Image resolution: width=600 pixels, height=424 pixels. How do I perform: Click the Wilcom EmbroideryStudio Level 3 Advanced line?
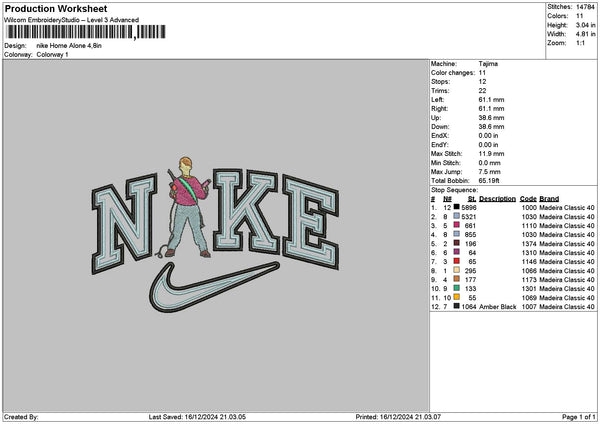[x=72, y=20]
